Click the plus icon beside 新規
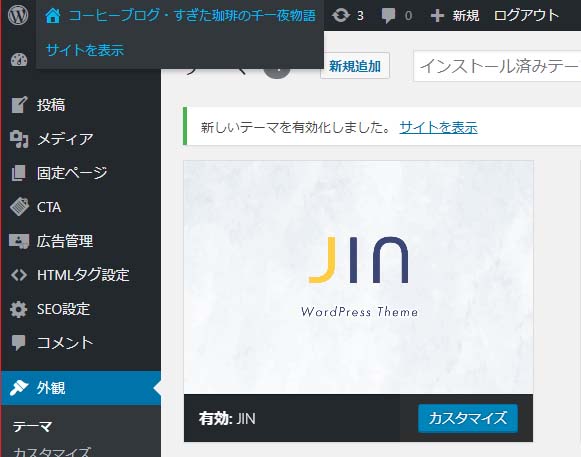 pyautogui.click(x=437, y=16)
